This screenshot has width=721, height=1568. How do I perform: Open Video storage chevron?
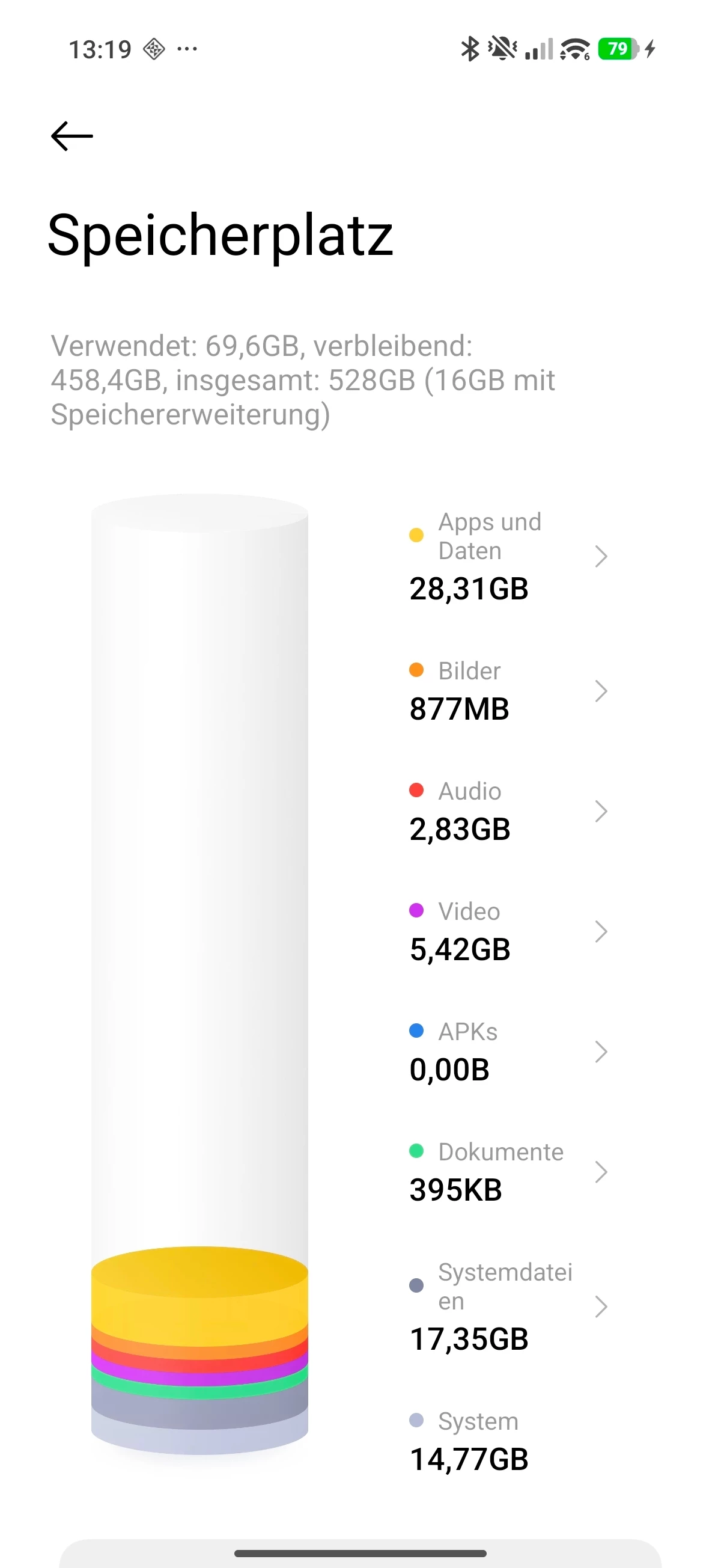tap(600, 931)
